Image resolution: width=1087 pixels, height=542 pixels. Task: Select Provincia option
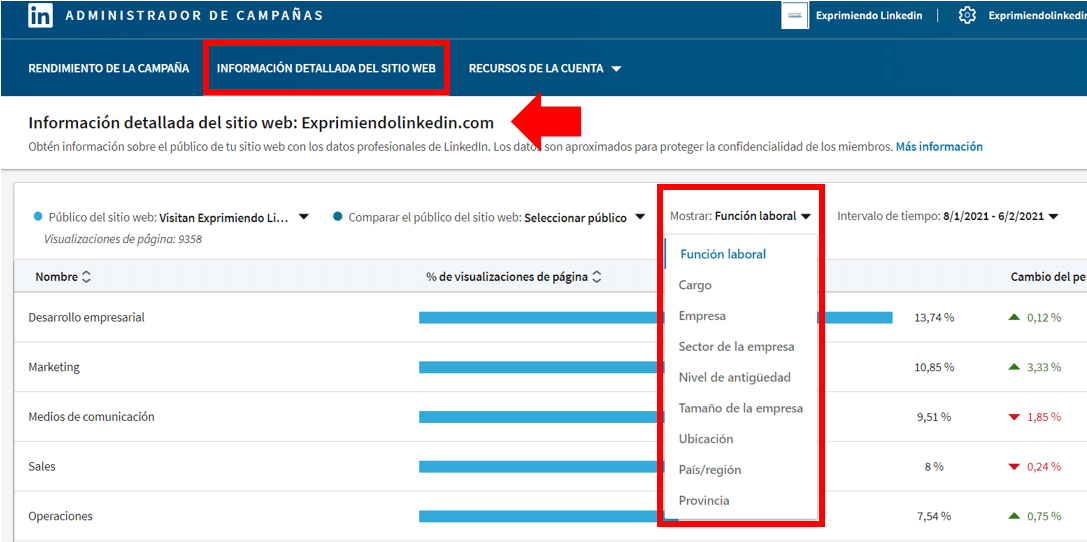coord(704,500)
